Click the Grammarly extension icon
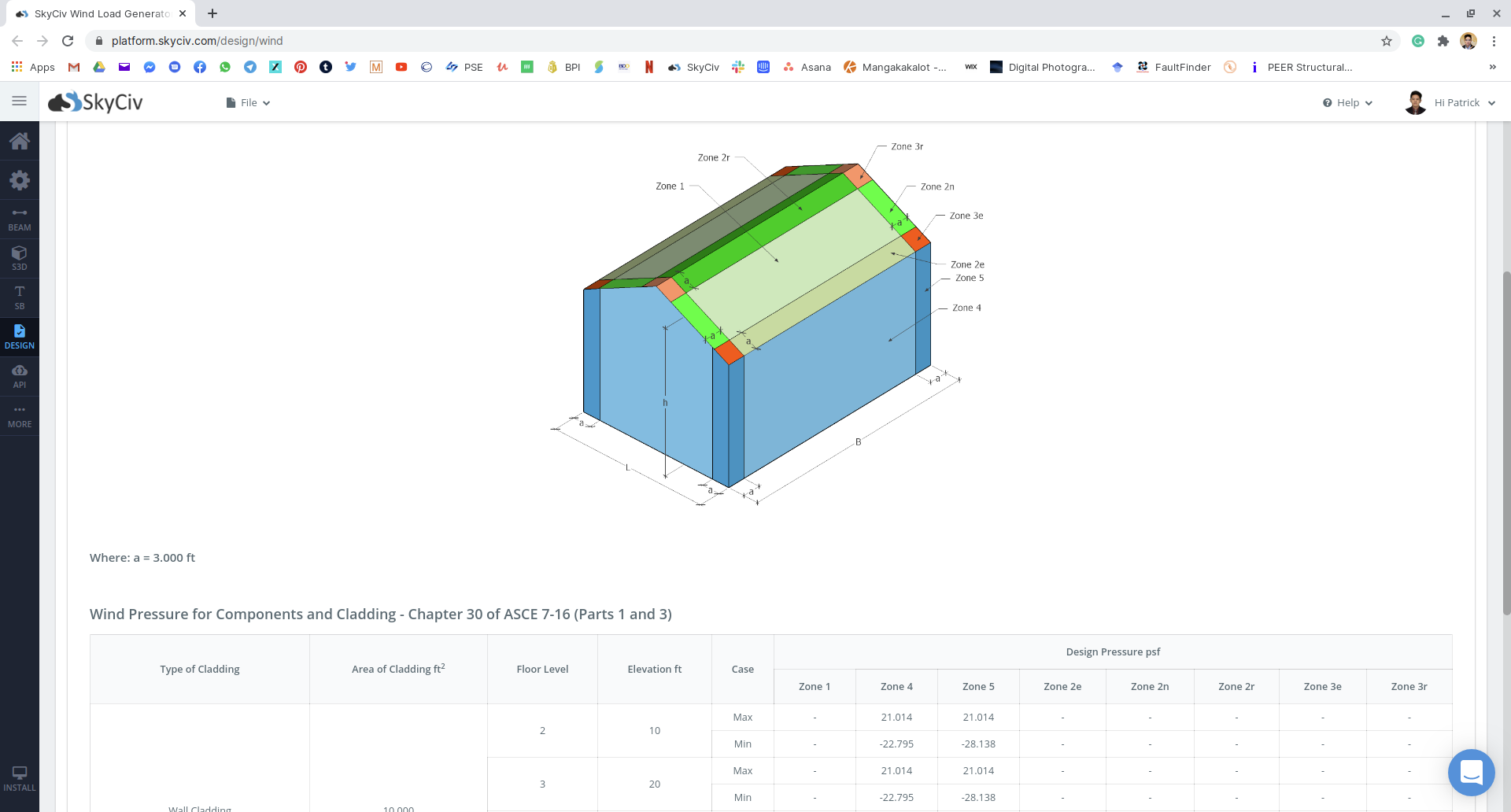This screenshot has width=1511, height=812. 1418,40
